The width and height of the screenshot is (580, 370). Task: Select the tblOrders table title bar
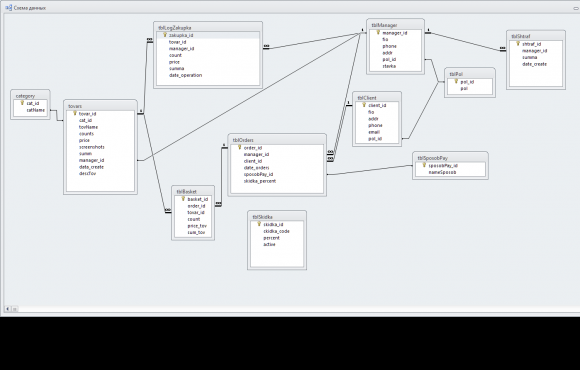pos(277,140)
